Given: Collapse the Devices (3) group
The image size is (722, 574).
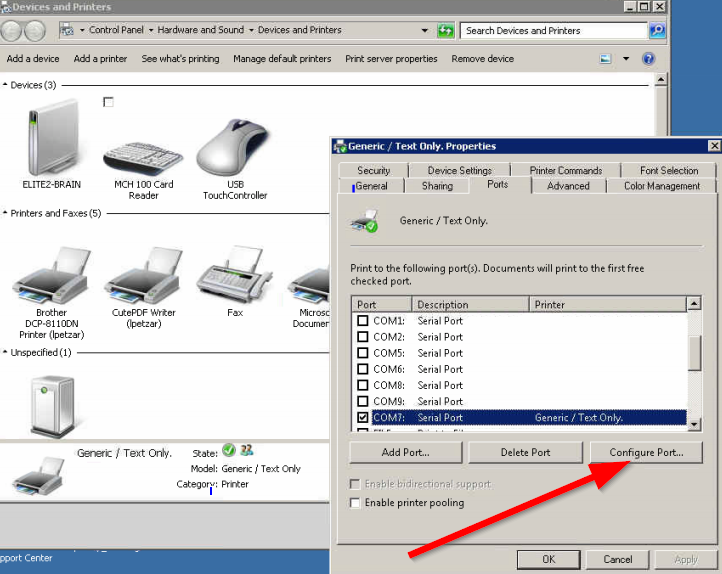Looking at the screenshot, I should (x=5, y=85).
